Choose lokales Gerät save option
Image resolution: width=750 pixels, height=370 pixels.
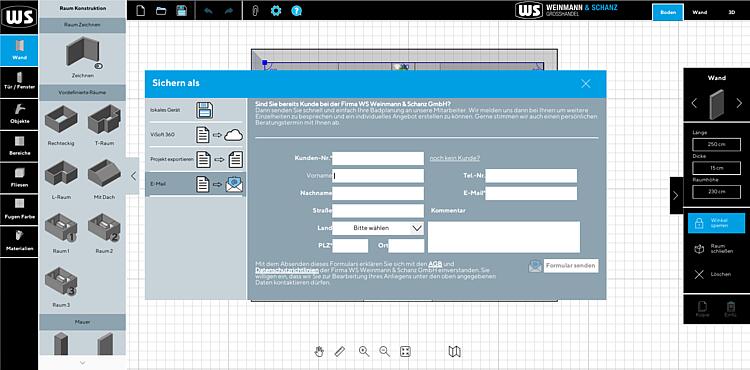click(x=195, y=110)
